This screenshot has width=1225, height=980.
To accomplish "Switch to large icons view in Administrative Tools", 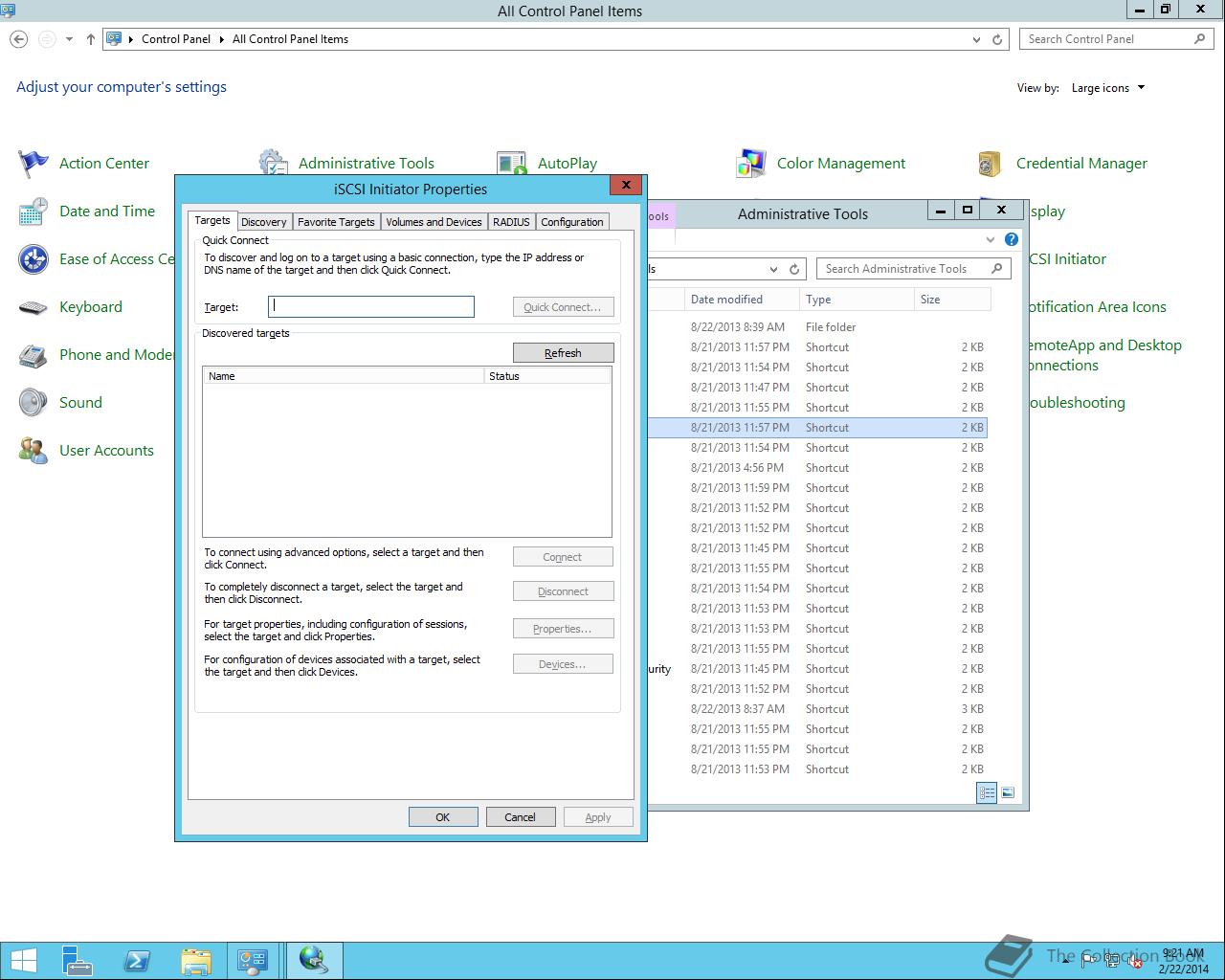I will point(1007,792).
